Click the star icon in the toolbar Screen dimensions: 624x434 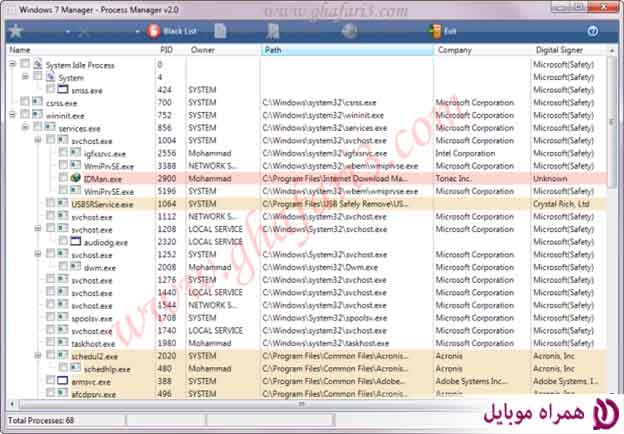(16, 31)
